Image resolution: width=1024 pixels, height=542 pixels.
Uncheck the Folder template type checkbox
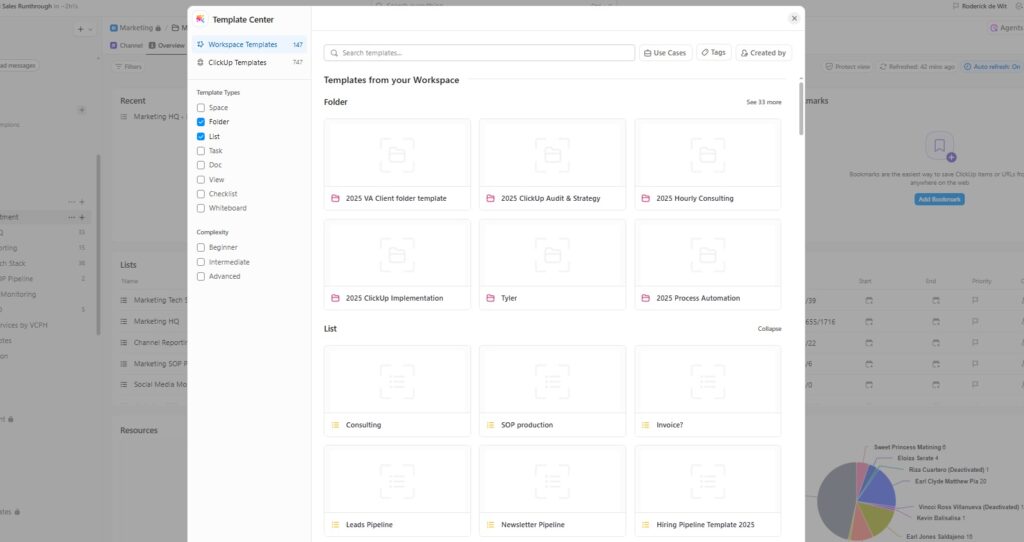point(201,122)
